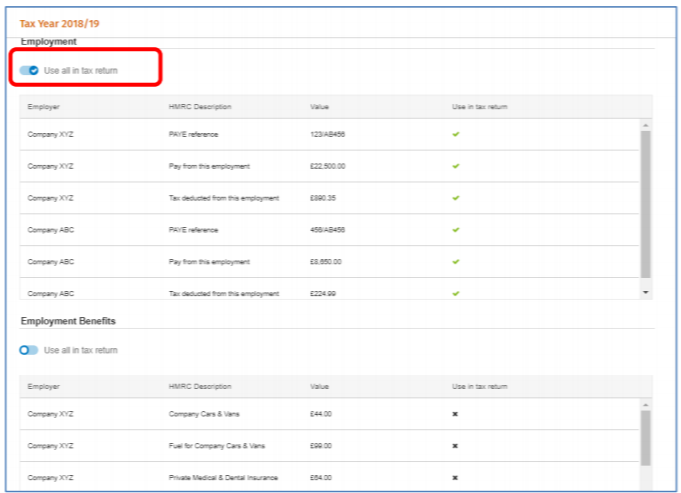681x493 pixels.
Task: Click the Employer header in the Employment Benefits table
Action: tap(43, 387)
